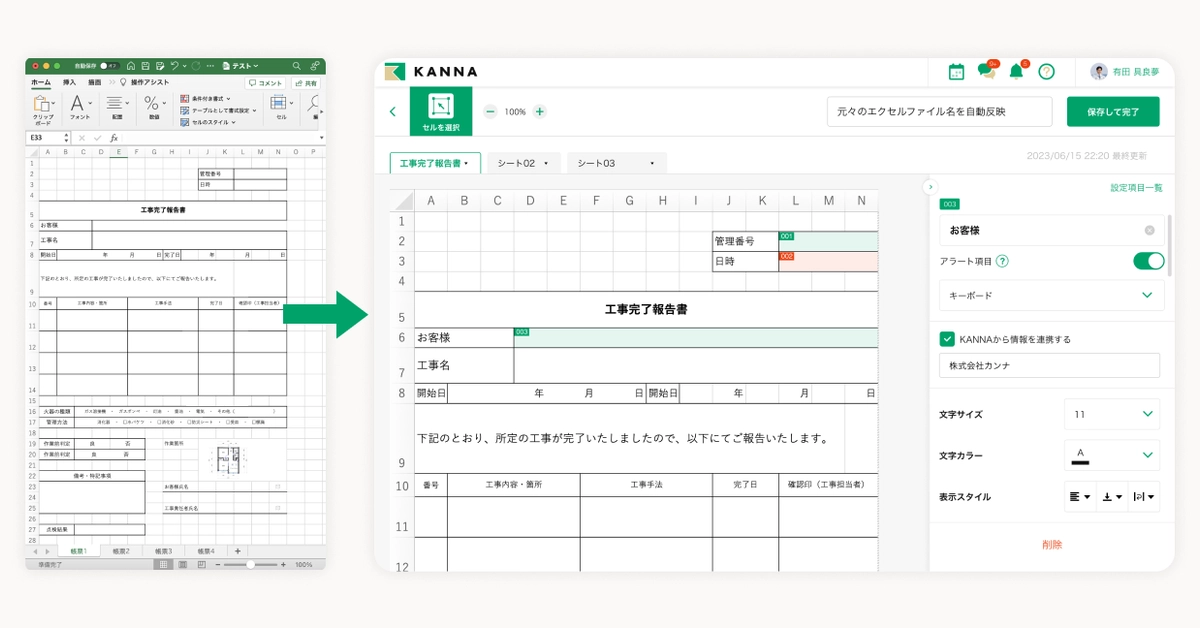Screen dimensions: 1200x628
Task: Click the Excel zoom slider handle
Action: [x=250, y=564]
